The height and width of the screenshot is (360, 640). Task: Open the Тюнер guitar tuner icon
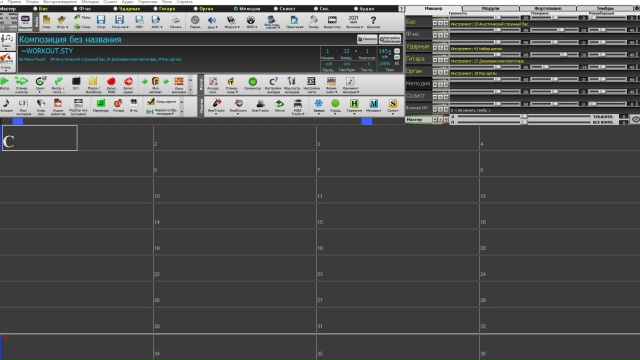[x=313, y=22]
